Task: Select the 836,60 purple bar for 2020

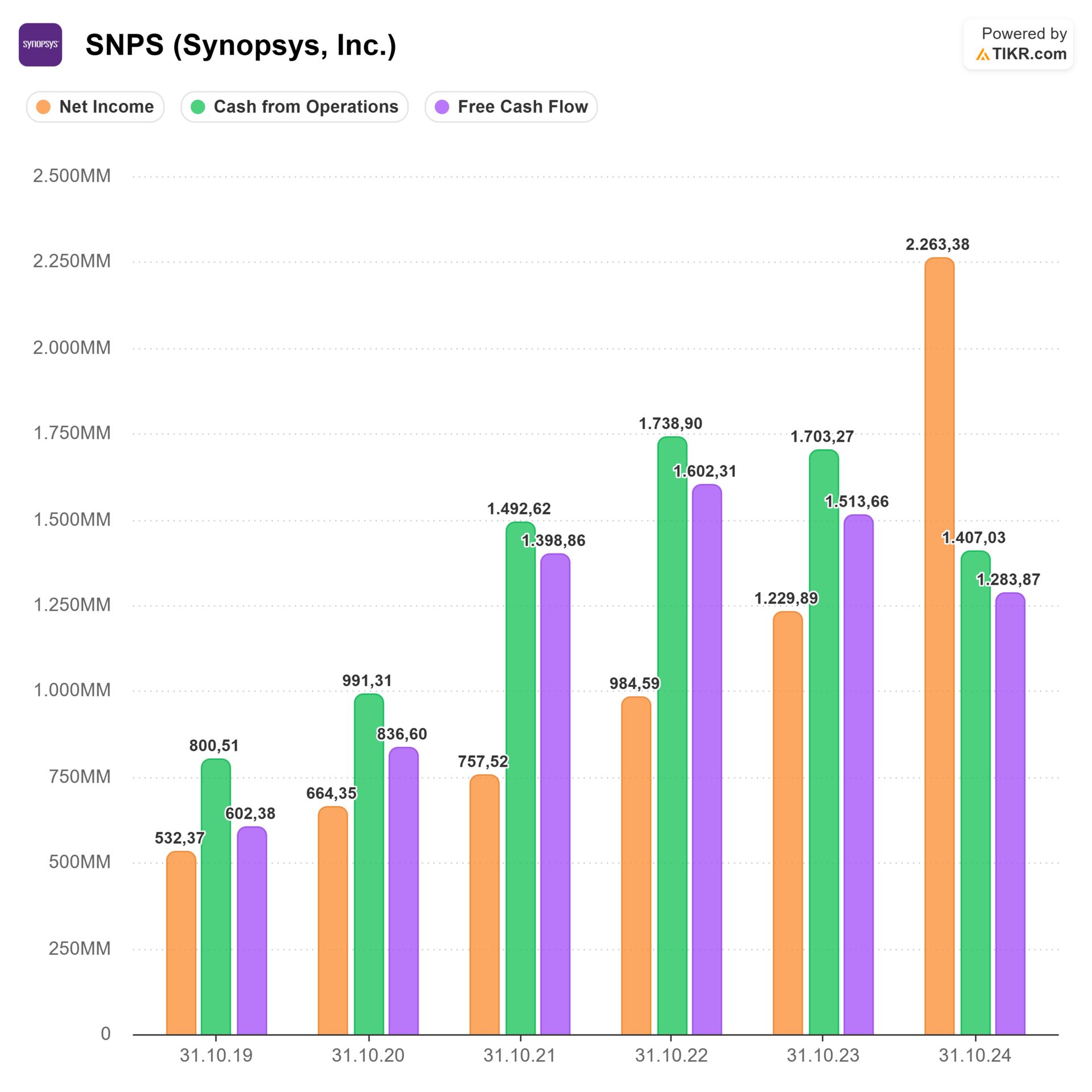Action: click(403, 890)
